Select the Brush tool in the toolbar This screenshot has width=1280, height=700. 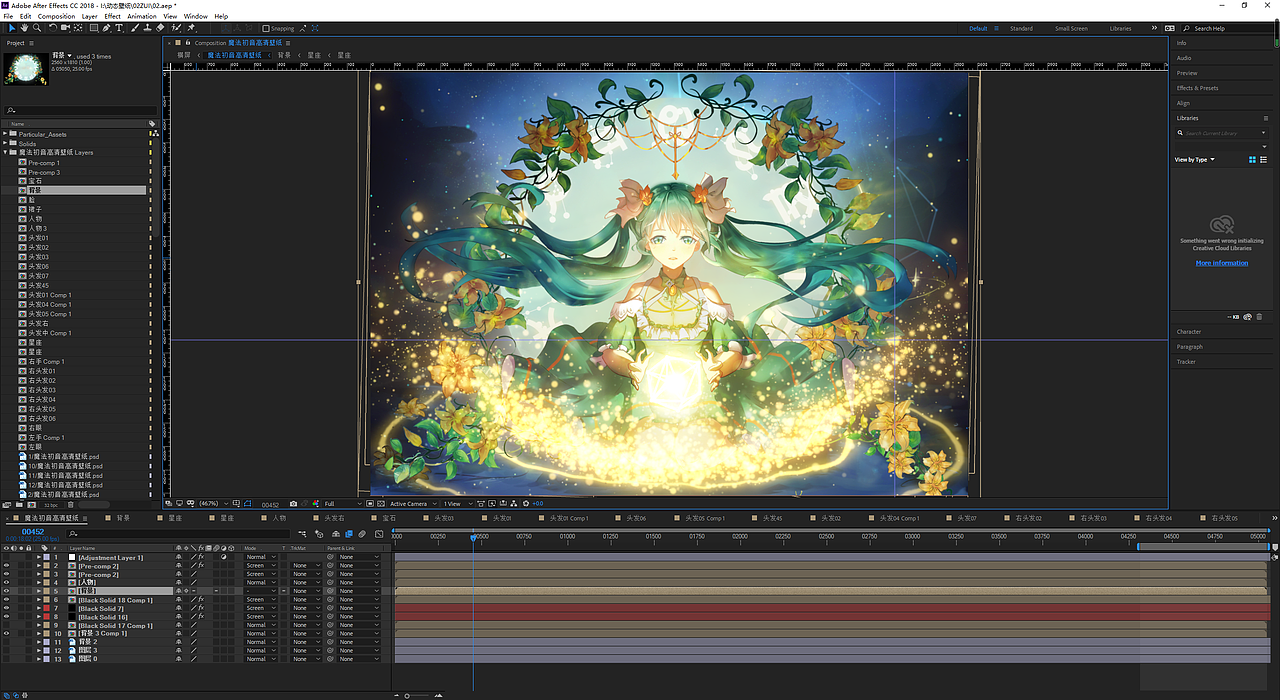(x=135, y=28)
